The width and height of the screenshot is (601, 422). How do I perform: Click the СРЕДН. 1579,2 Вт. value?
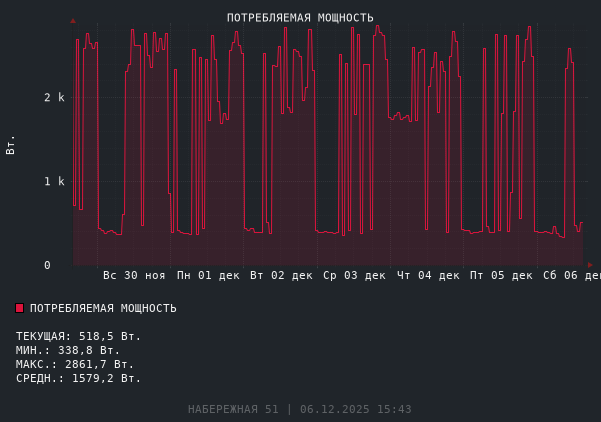(78, 378)
